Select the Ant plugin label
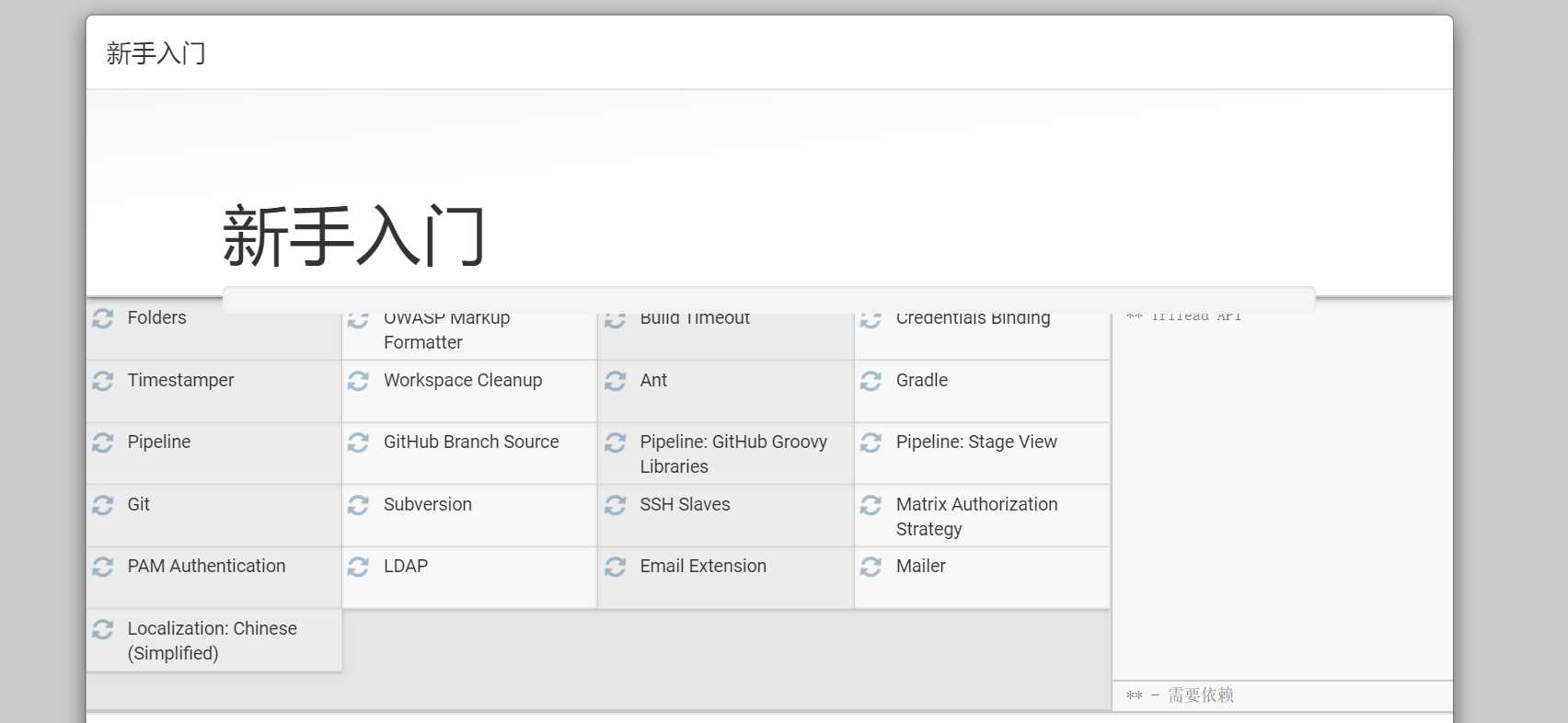The width and height of the screenshot is (1568, 723). [653, 380]
